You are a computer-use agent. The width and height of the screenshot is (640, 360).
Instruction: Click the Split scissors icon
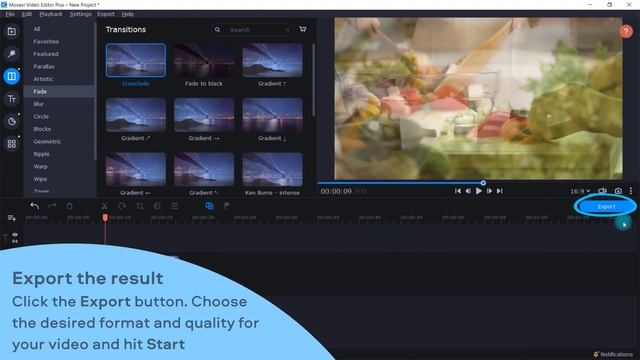click(x=104, y=206)
